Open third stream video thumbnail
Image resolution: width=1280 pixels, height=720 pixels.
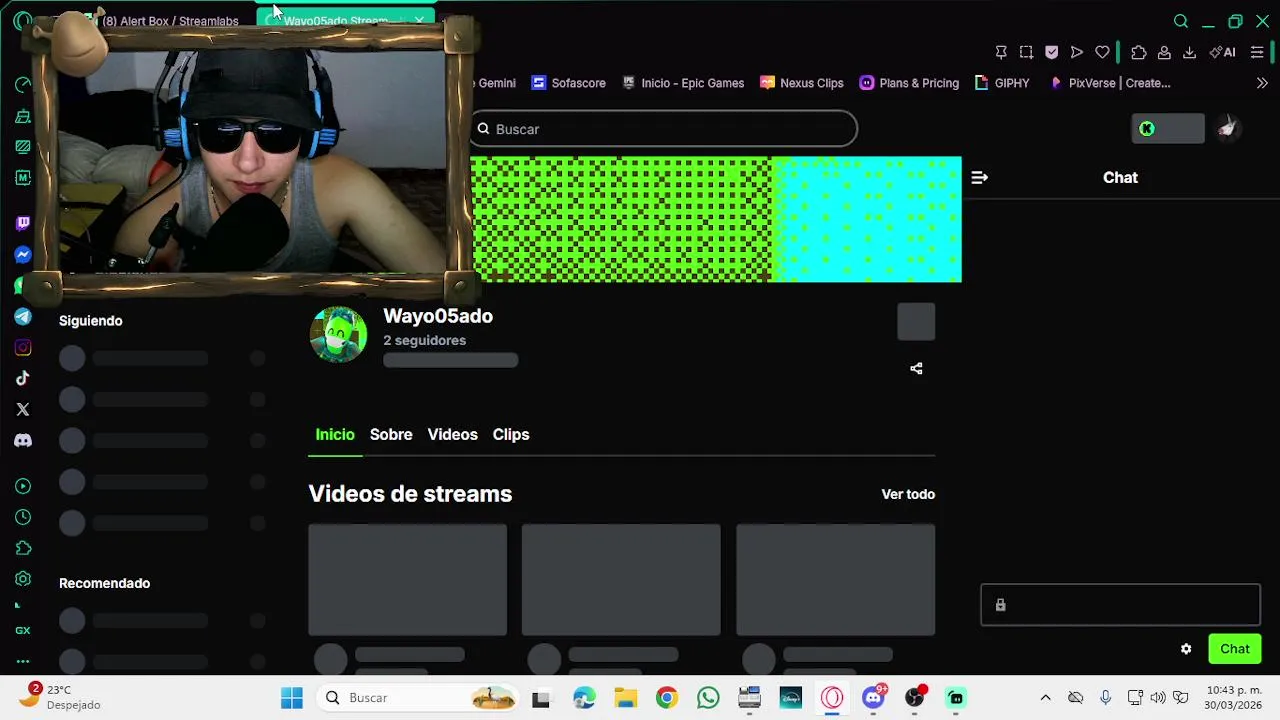click(836, 580)
